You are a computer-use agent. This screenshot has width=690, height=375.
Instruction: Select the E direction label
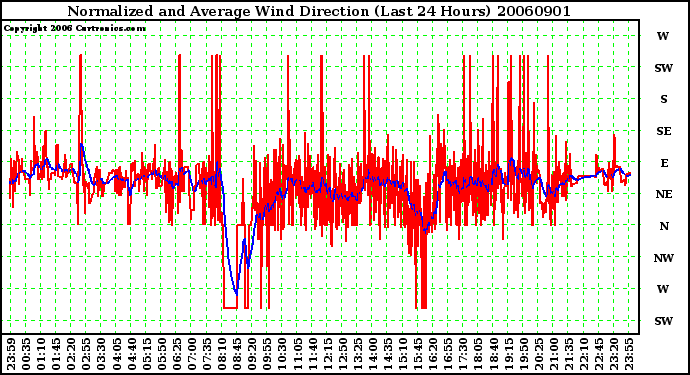[x=664, y=163]
